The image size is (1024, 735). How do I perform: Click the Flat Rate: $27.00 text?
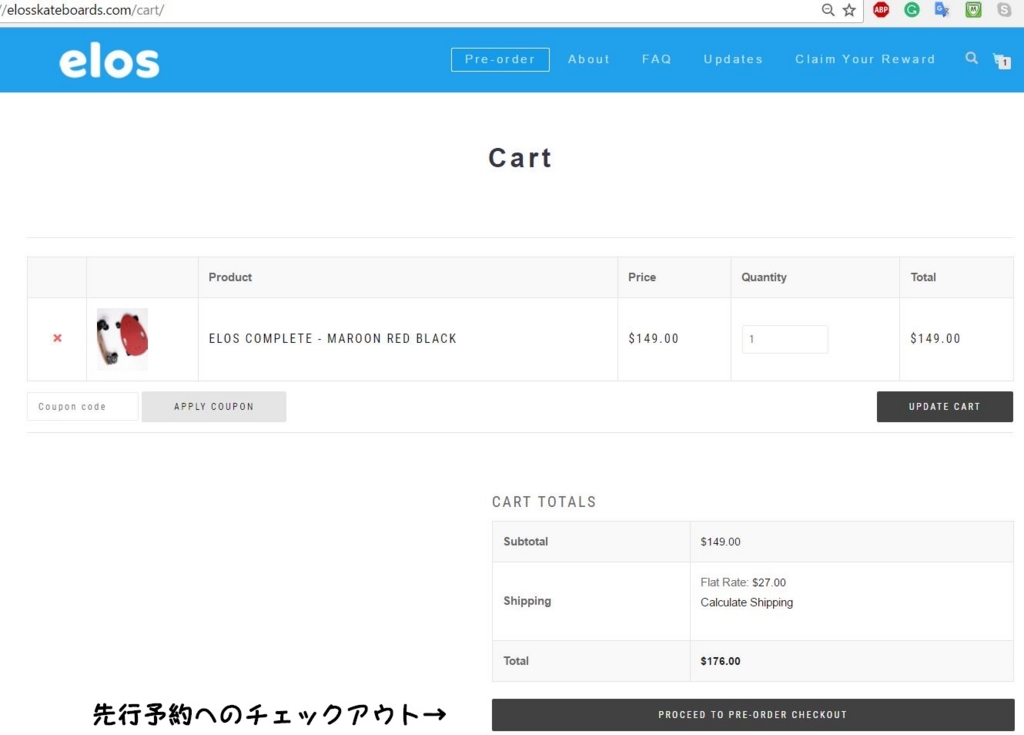tap(743, 582)
